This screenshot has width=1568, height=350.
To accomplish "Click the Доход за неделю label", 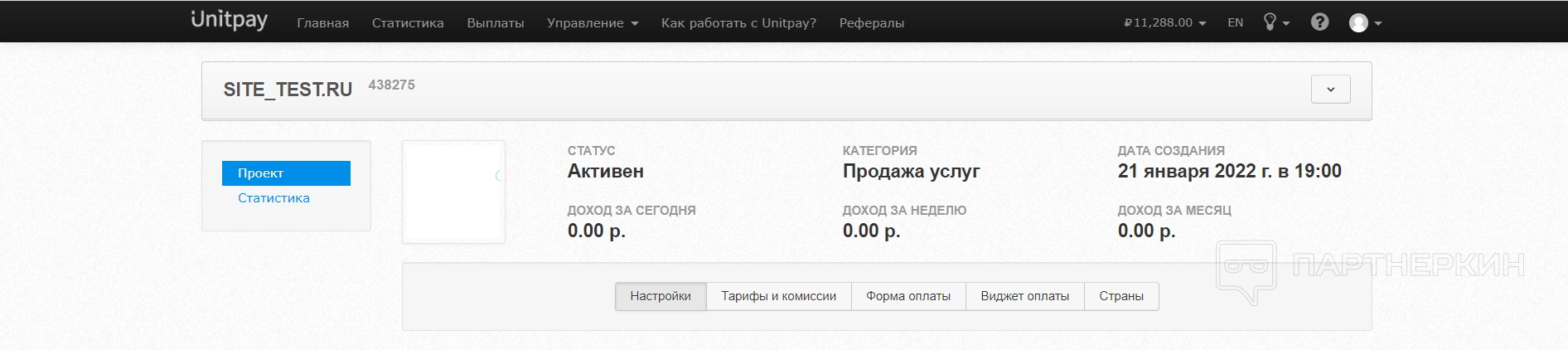I will 904,211.
